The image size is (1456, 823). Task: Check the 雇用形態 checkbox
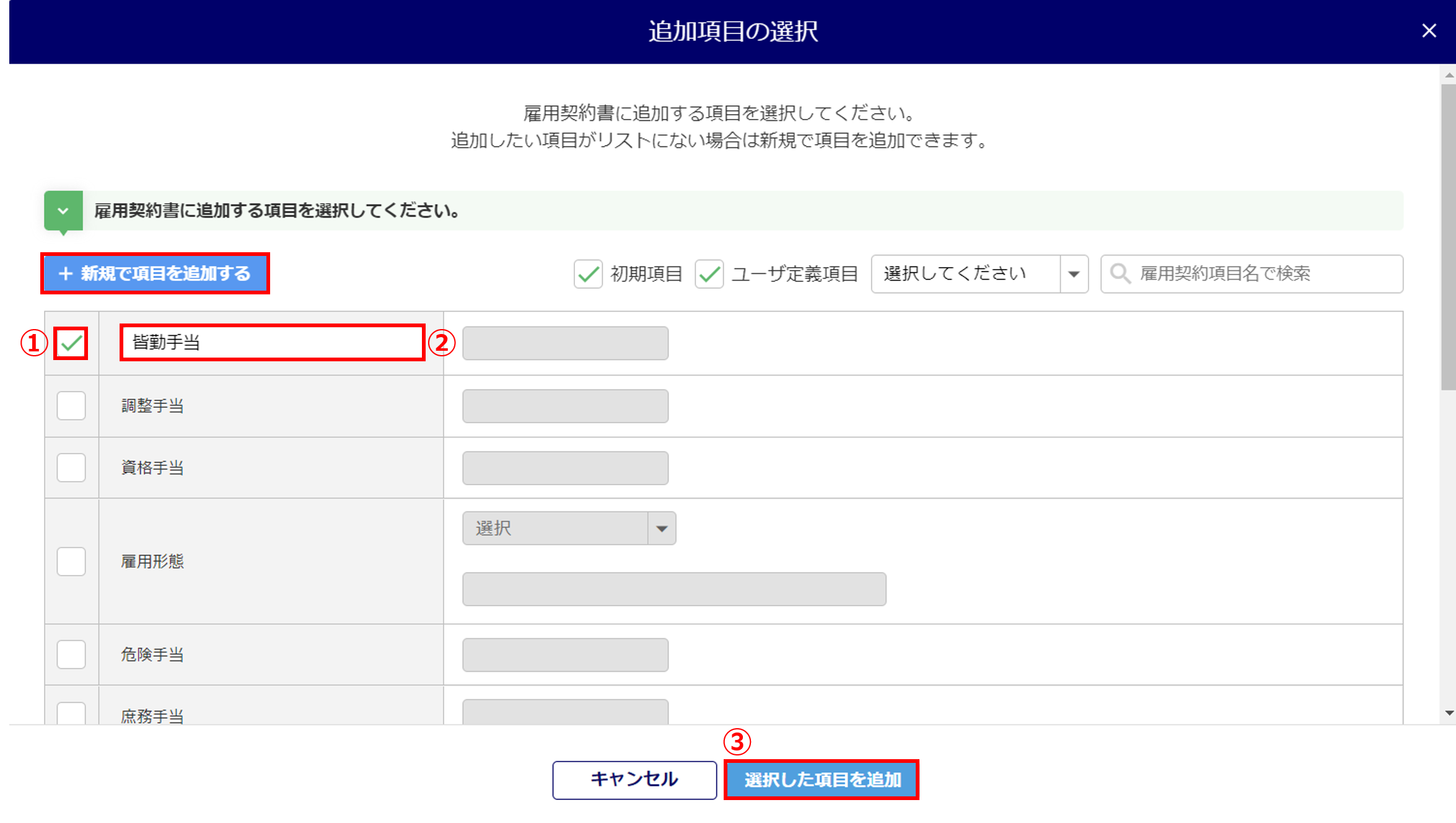point(71,561)
